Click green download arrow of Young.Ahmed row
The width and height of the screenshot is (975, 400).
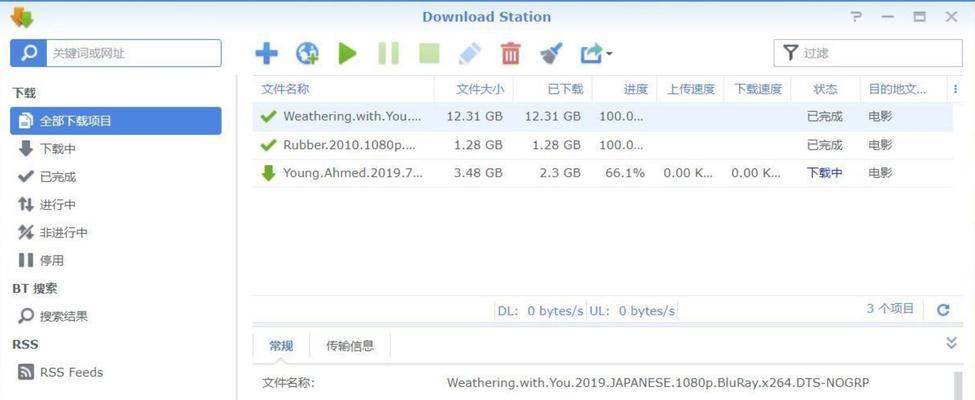[268, 173]
